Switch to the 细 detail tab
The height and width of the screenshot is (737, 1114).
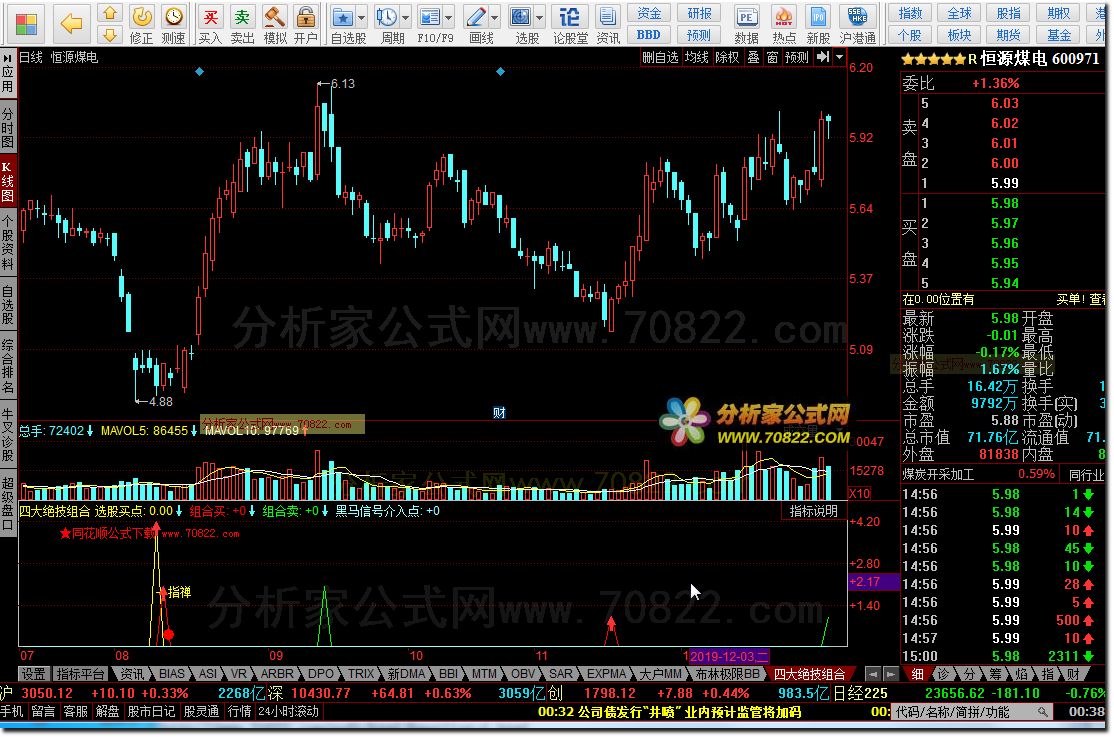(917, 674)
